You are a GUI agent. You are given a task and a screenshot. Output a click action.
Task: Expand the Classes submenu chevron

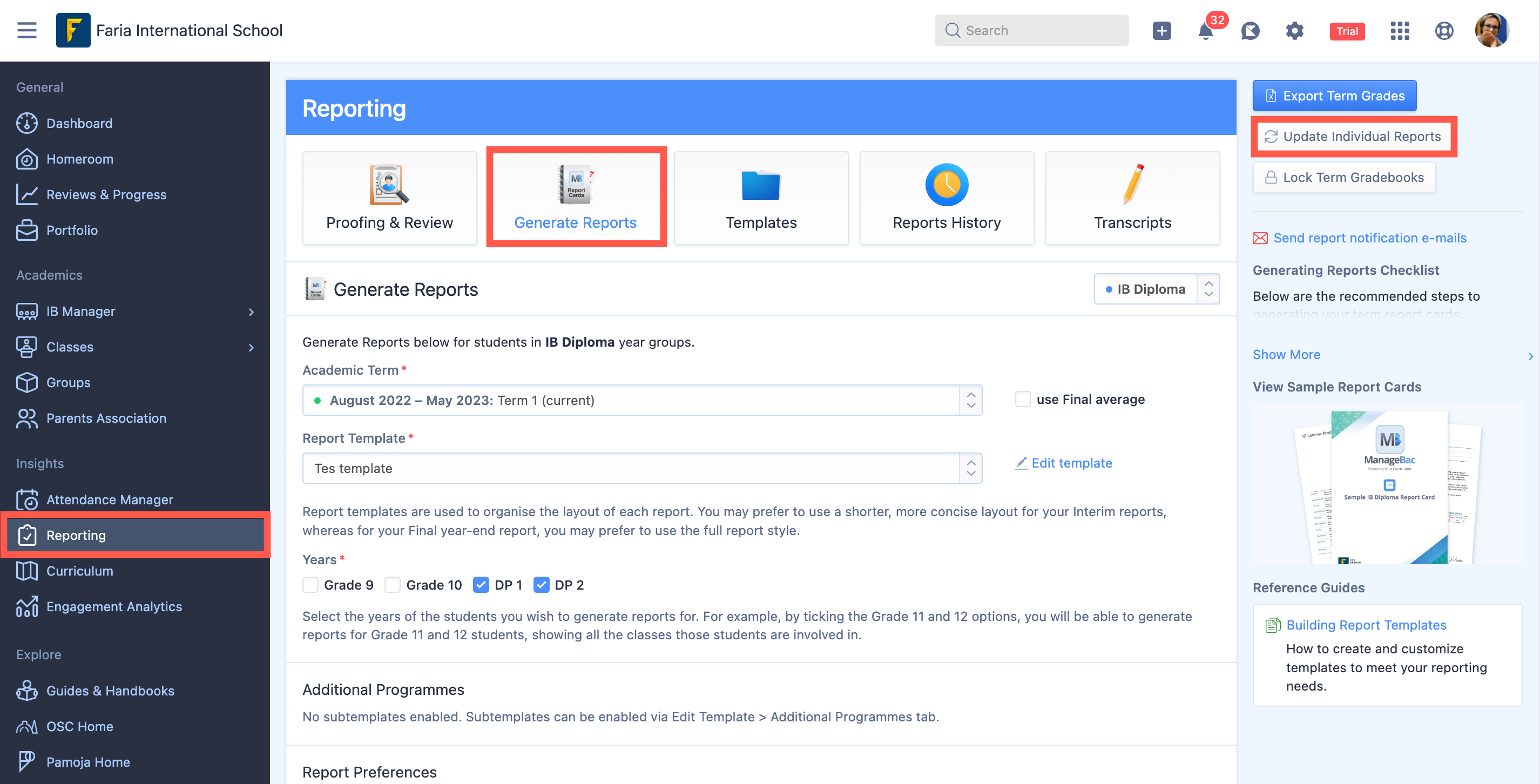(x=251, y=347)
